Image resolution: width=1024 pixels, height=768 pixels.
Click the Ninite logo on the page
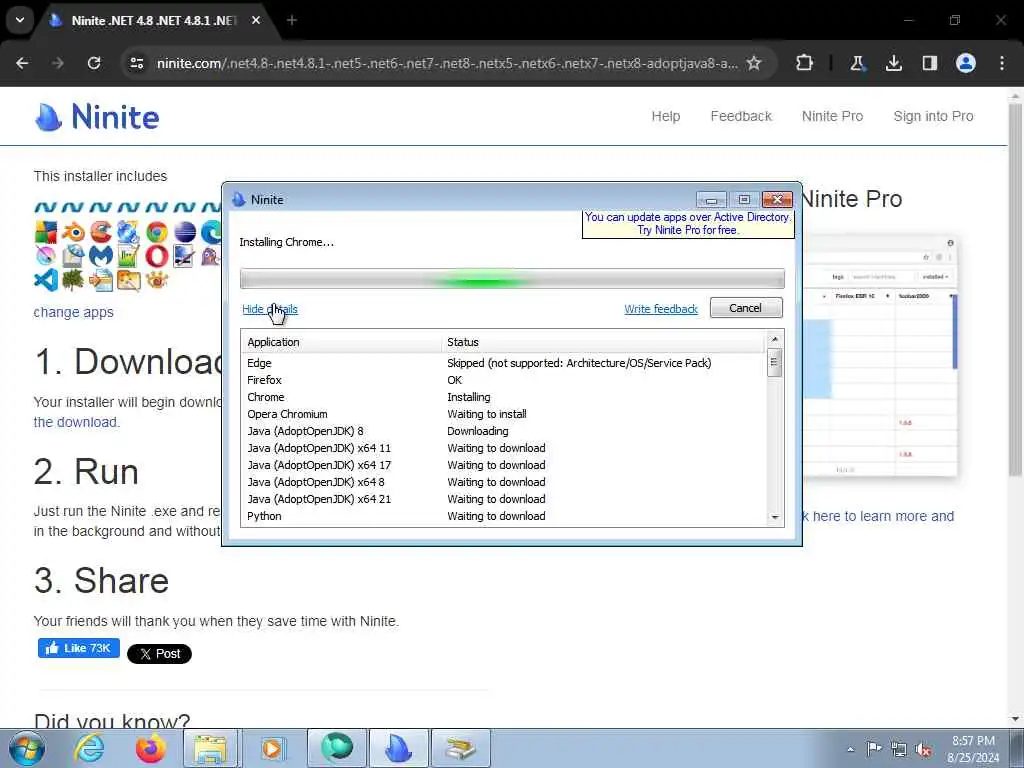(x=97, y=117)
